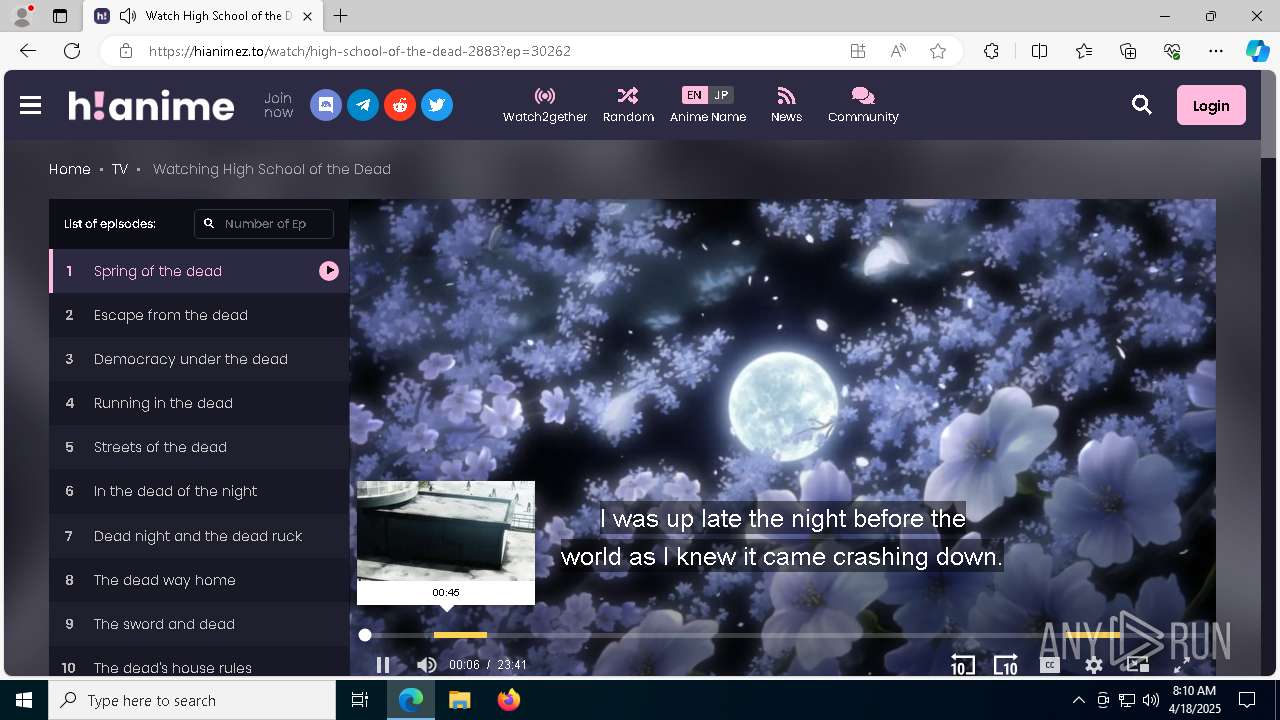Toggle closed captions CC

click(1049, 665)
